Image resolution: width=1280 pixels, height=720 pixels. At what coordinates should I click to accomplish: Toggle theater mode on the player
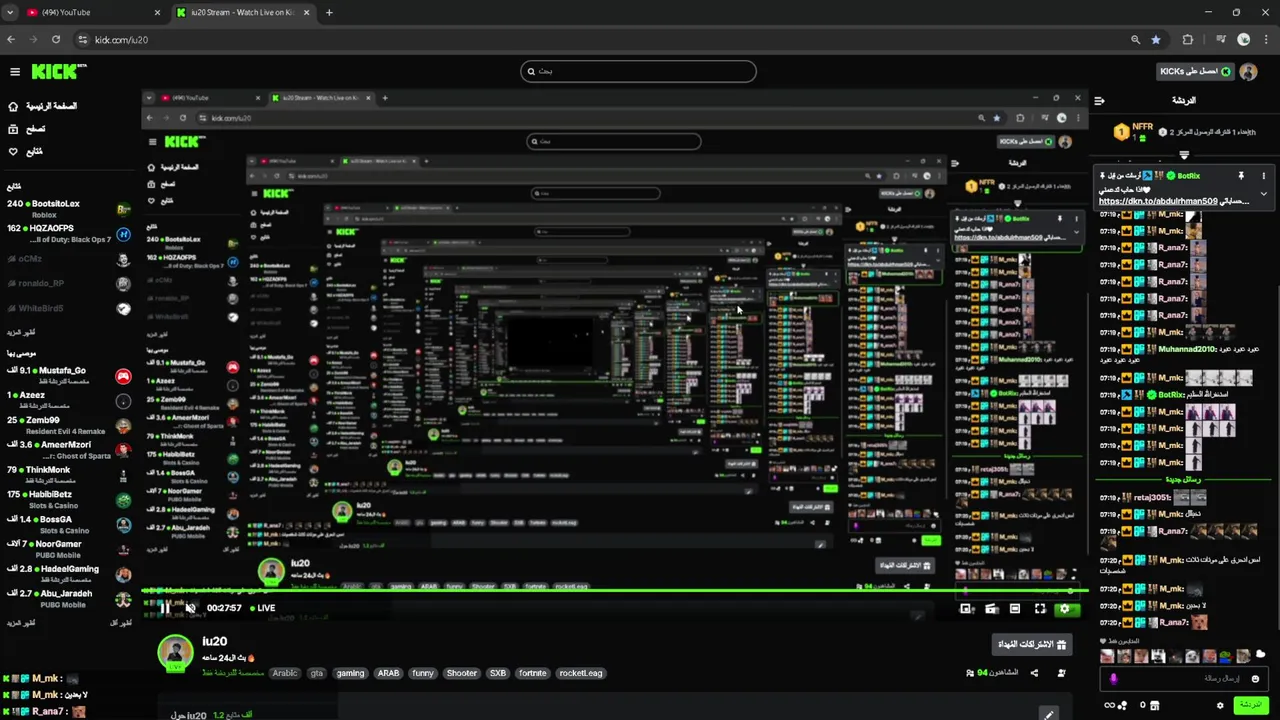(x=1015, y=608)
